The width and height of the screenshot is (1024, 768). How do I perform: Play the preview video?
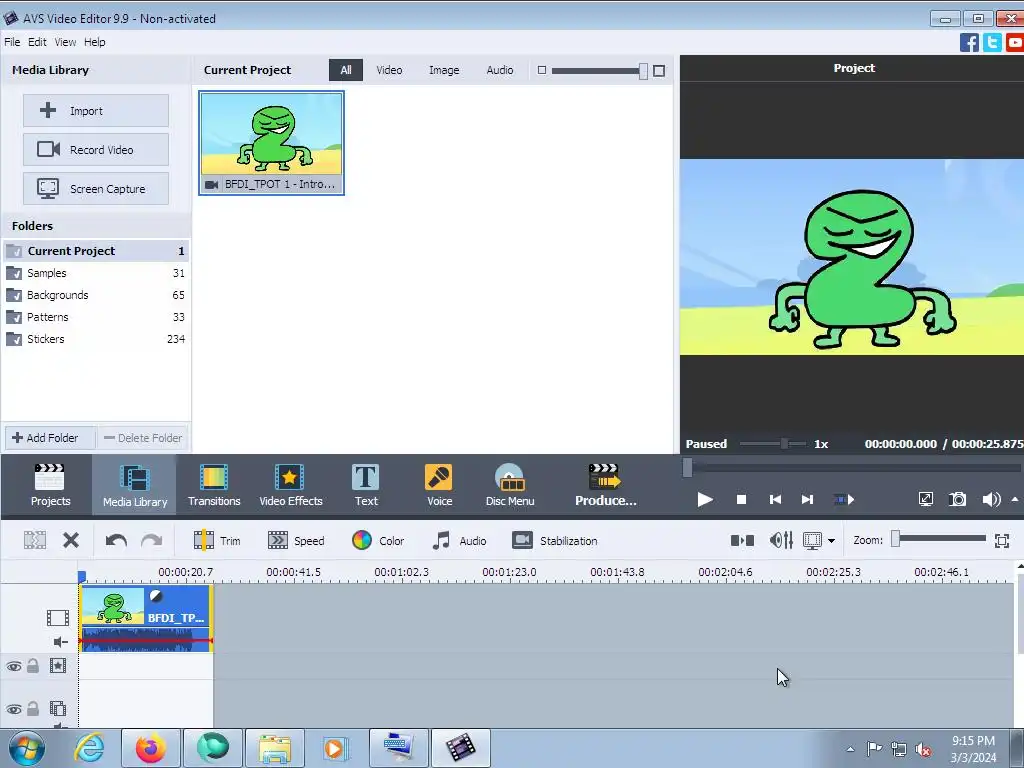[x=705, y=500]
